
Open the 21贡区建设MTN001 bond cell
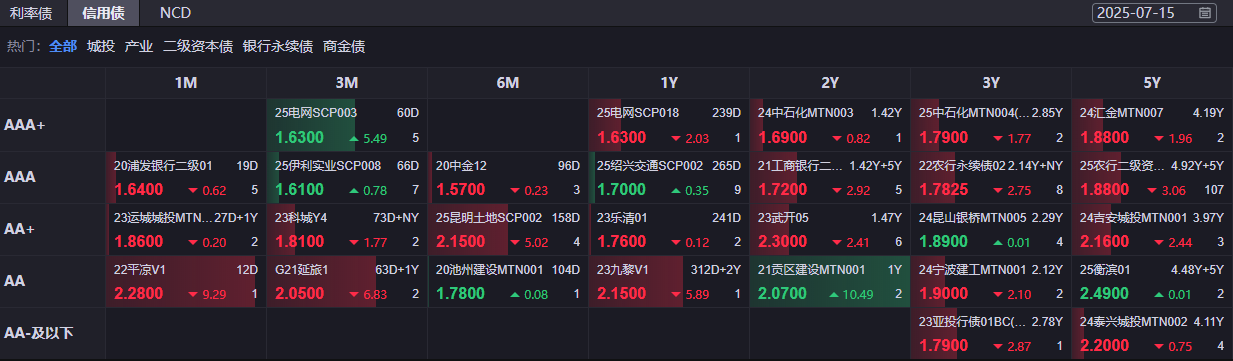[x=830, y=281]
